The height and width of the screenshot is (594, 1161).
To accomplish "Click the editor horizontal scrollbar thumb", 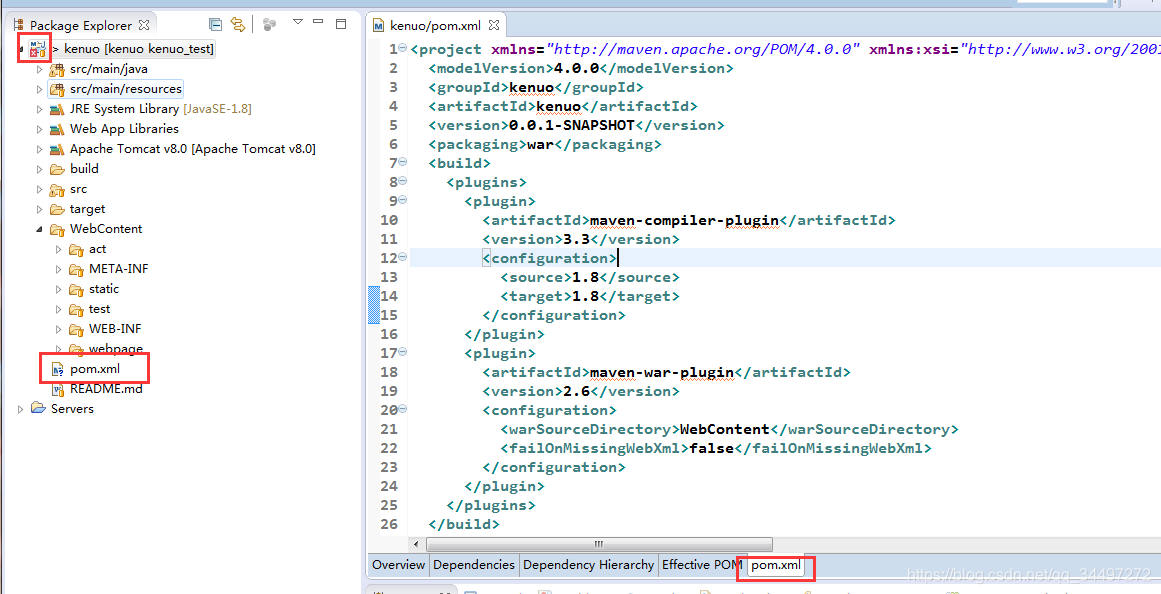I will point(598,544).
